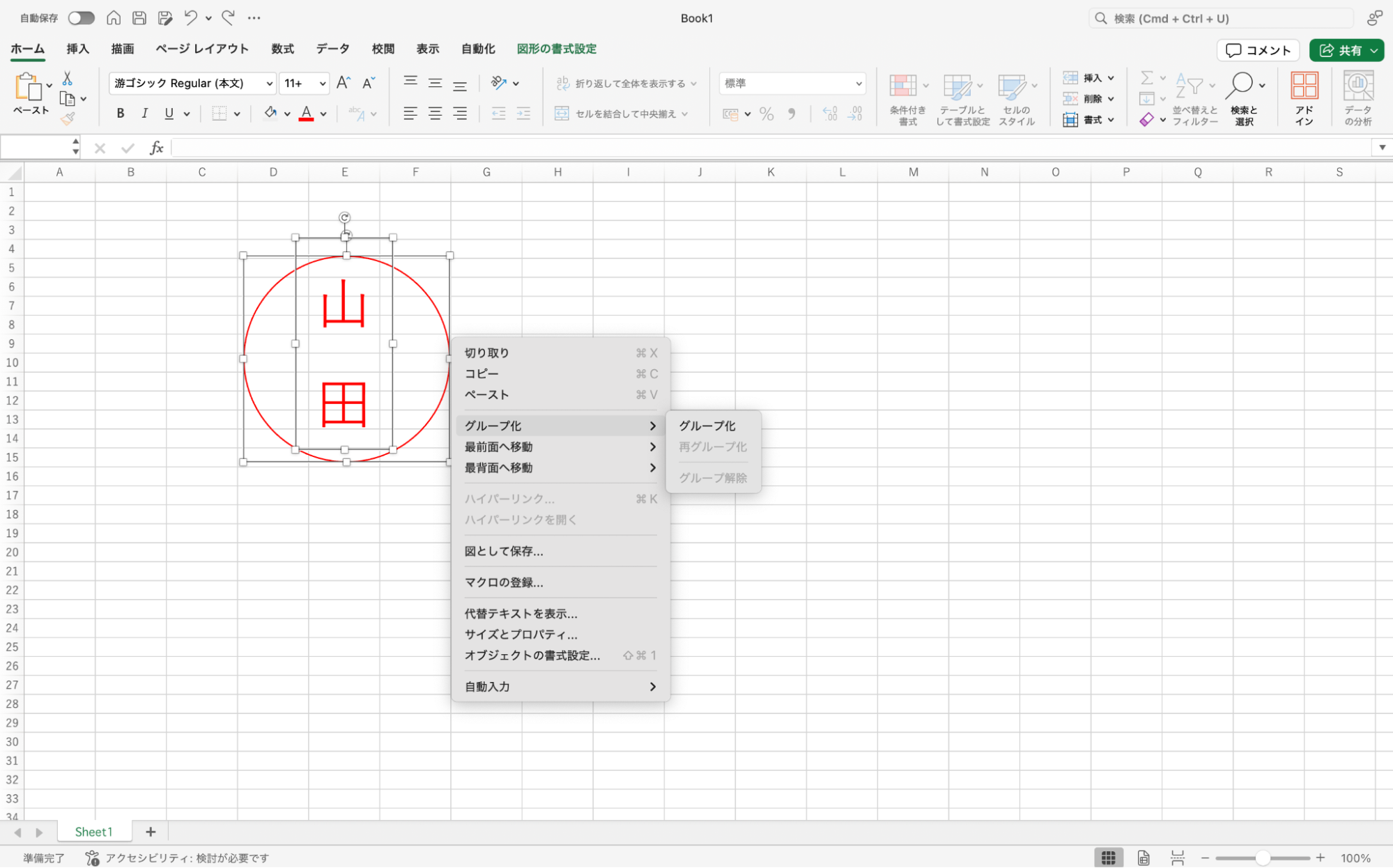The width and height of the screenshot is (1393, 868).
Task: Expand the 標準 number format dropdown
Action: click(791, 83)
